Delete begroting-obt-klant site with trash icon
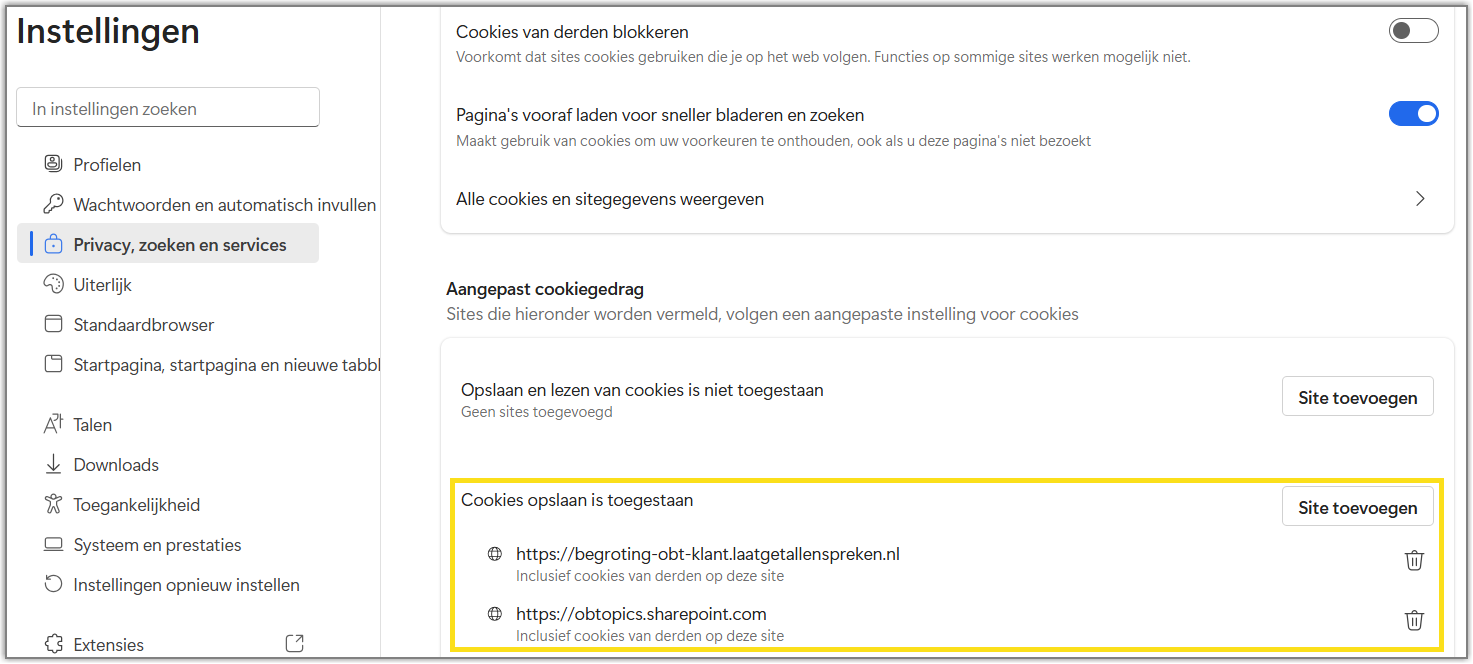 point(1414,561)
